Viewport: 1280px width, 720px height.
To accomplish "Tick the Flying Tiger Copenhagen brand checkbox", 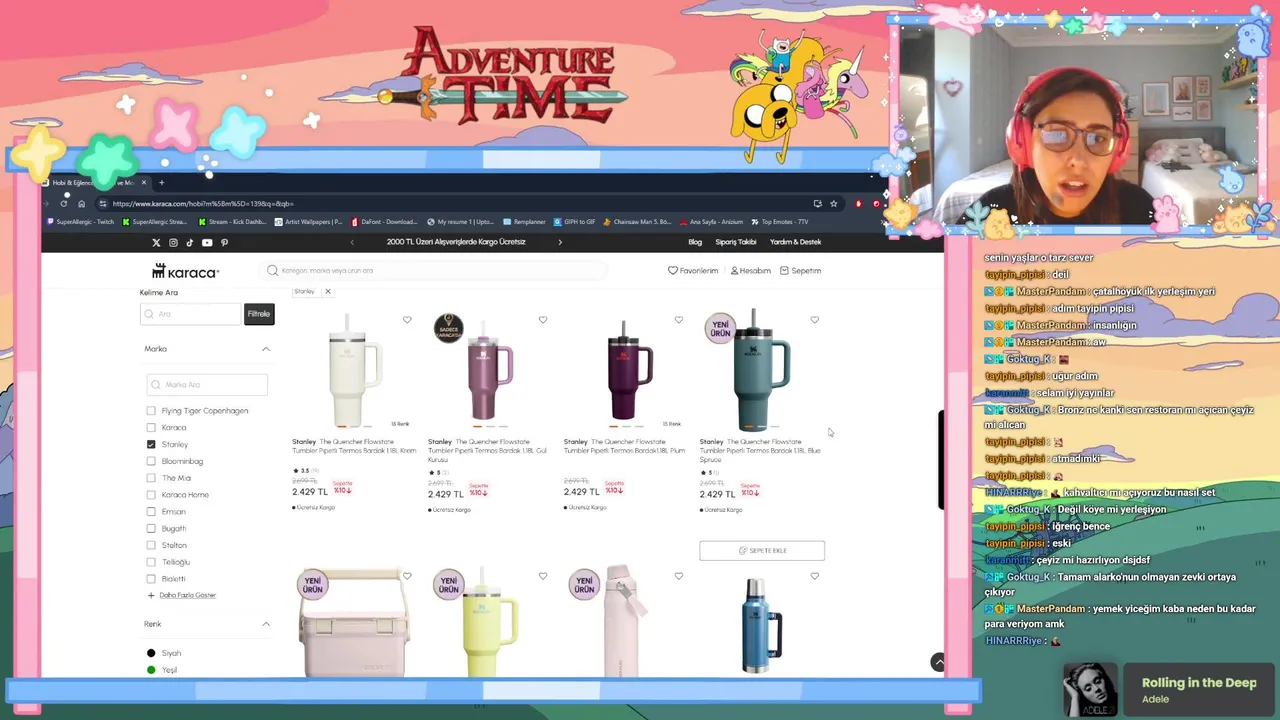I will tap(151, 411).
